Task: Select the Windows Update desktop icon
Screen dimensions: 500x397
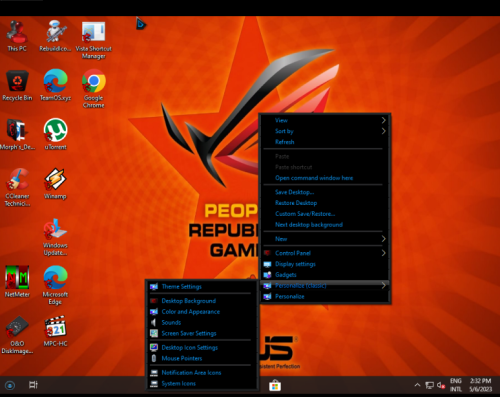Action: tap(55, 237)
